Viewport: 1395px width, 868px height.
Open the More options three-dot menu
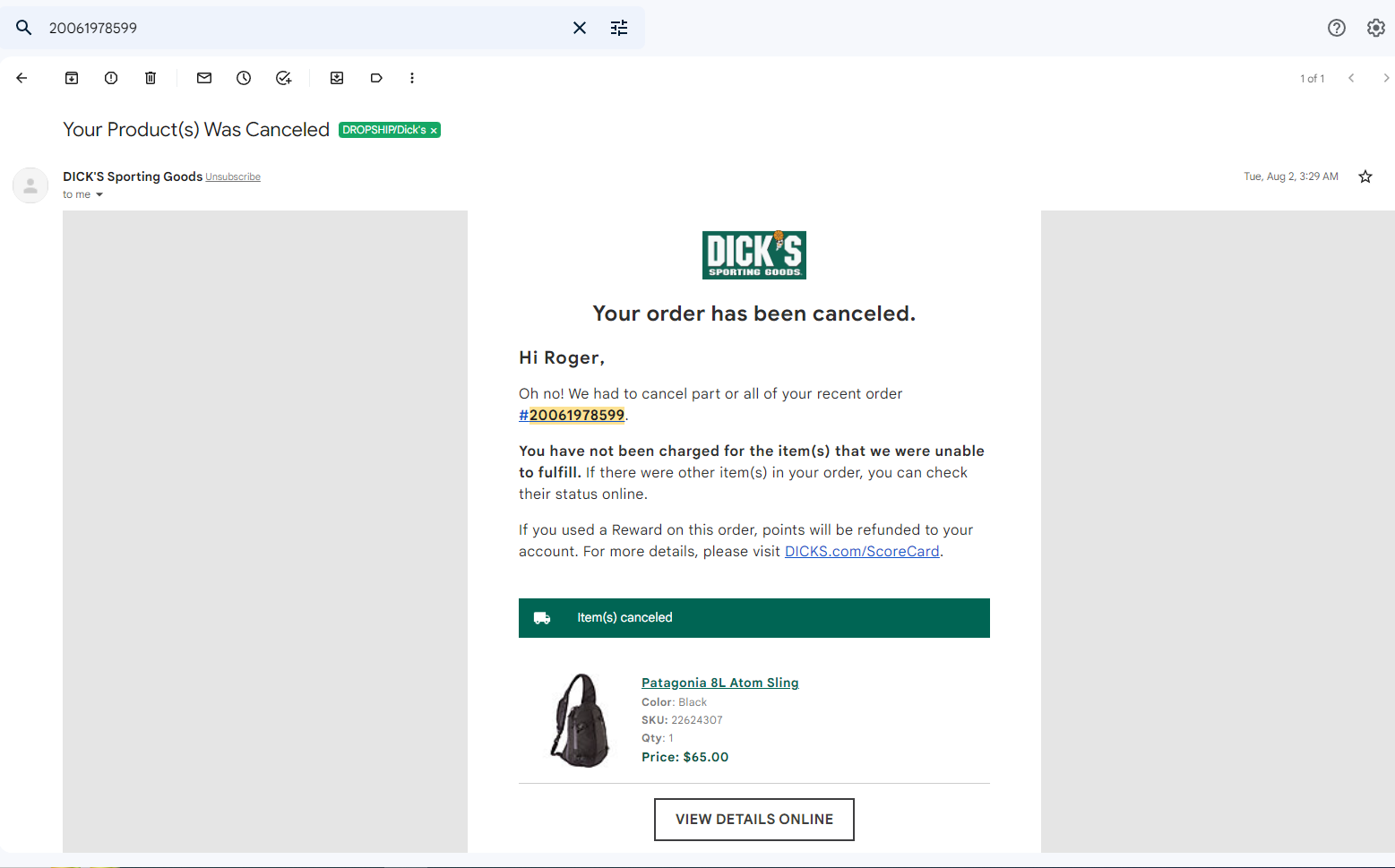click(x=412, y=78)
